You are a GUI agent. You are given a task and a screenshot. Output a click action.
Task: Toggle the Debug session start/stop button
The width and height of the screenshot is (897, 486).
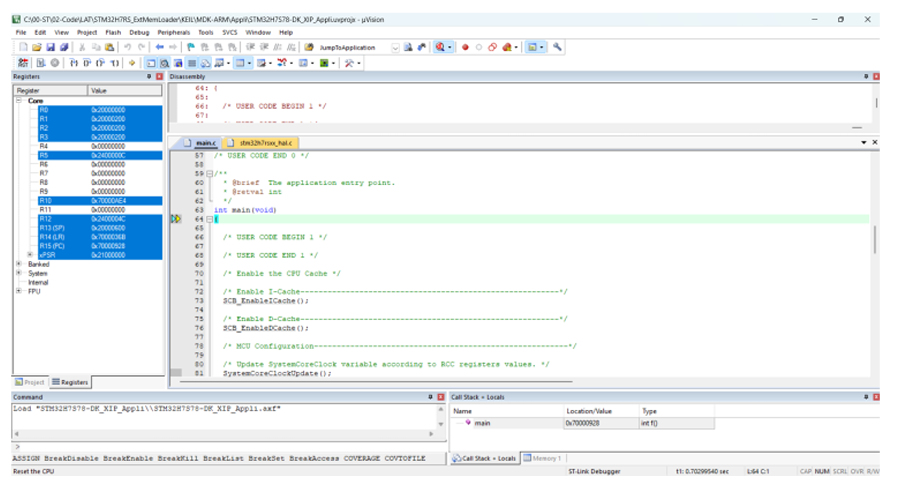439,47
